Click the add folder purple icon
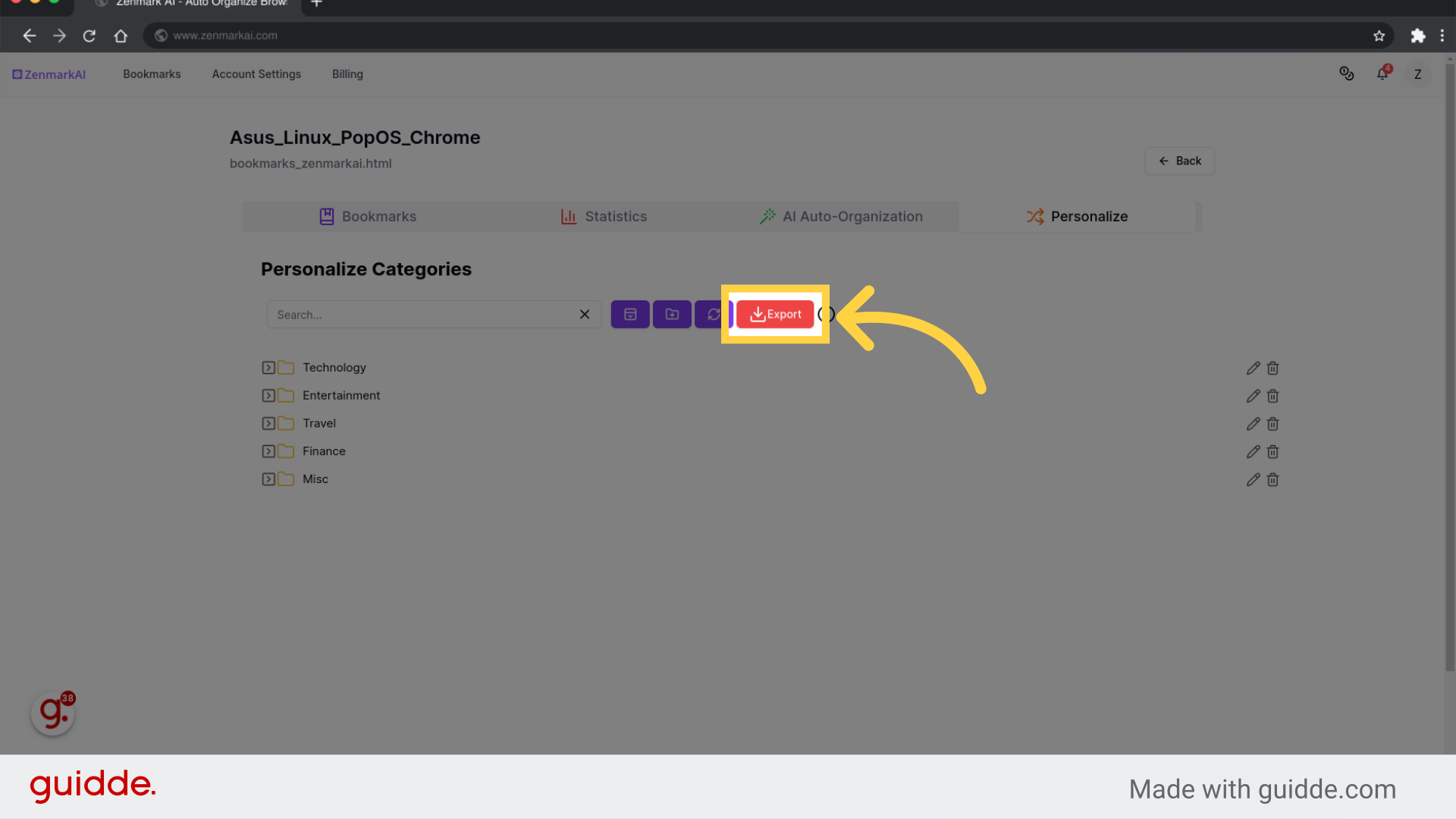Screen dimensions: 1456x819 point(672,314)
